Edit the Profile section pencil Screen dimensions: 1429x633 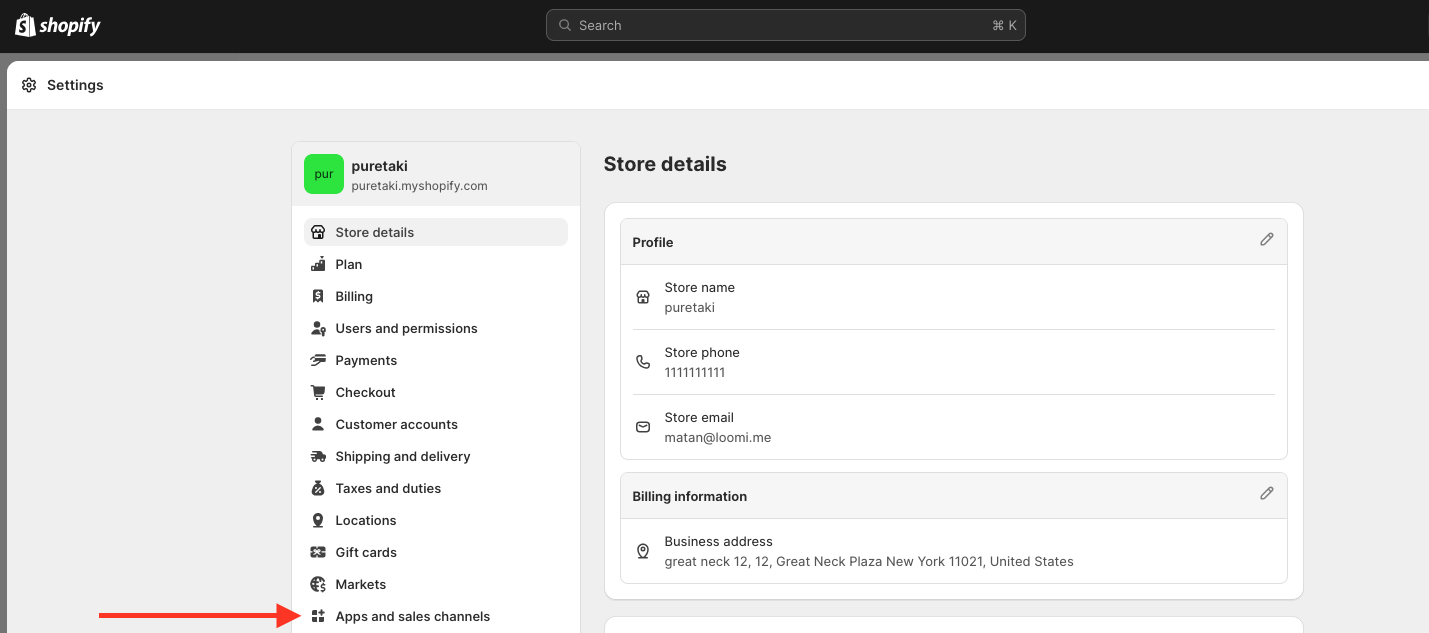pyautogui.click(x=1267, y=240)
